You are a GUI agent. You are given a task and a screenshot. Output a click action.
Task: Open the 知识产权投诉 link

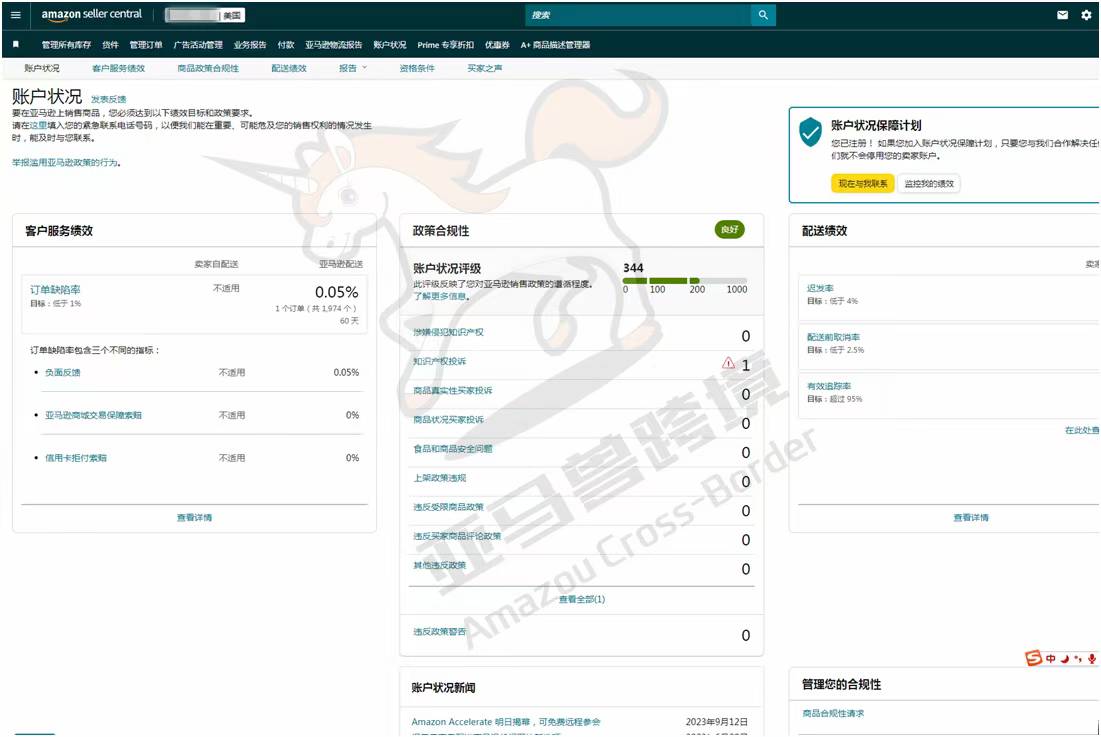tap(440, 361)
